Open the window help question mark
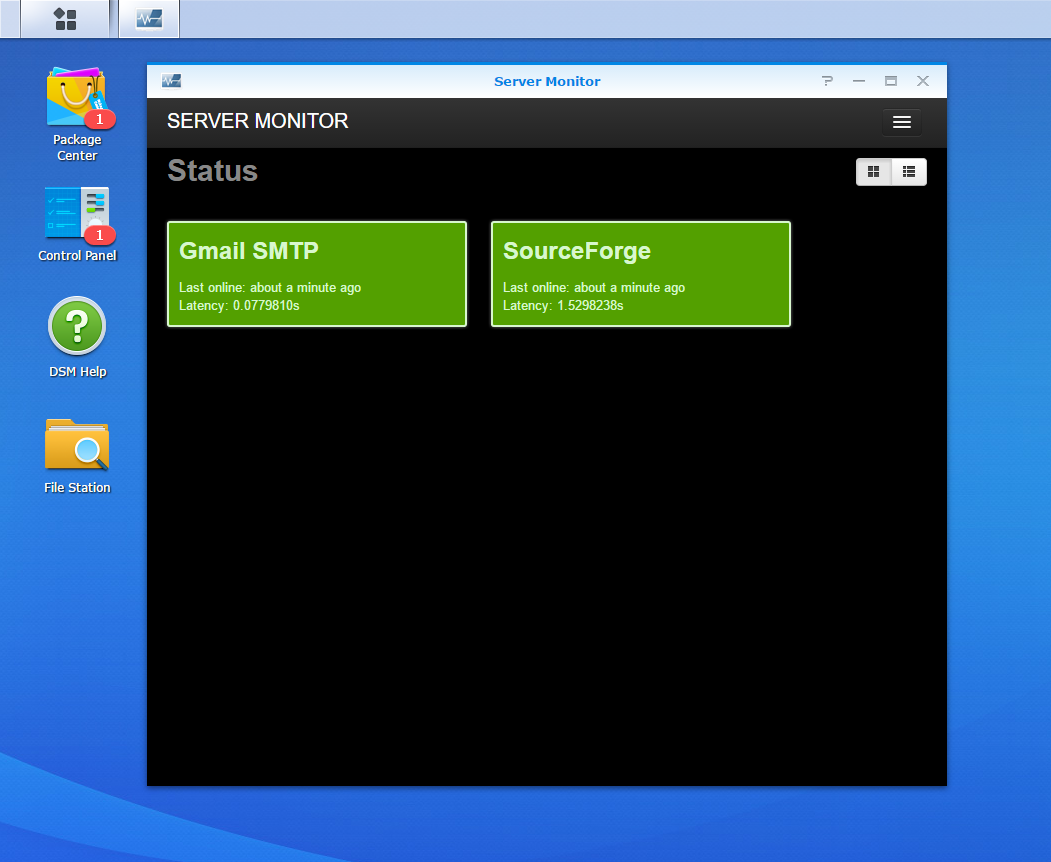1051x862 pixels. tap(827, 81)
